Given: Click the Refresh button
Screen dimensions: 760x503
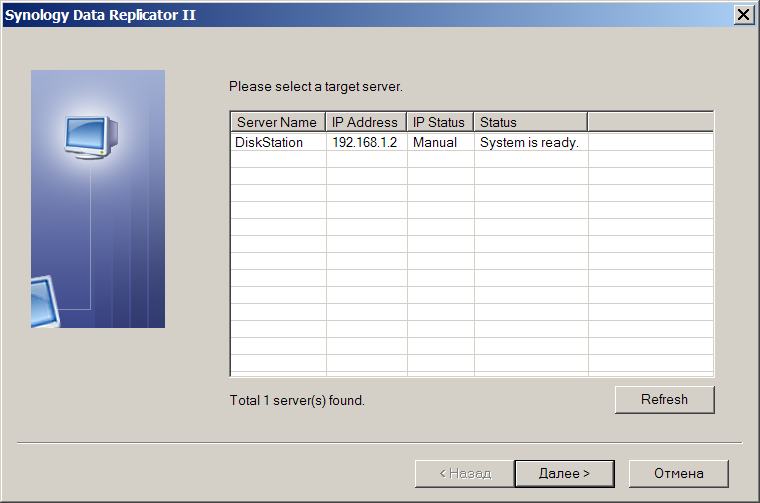Looking at the screenshot, I should coord(665,400).
